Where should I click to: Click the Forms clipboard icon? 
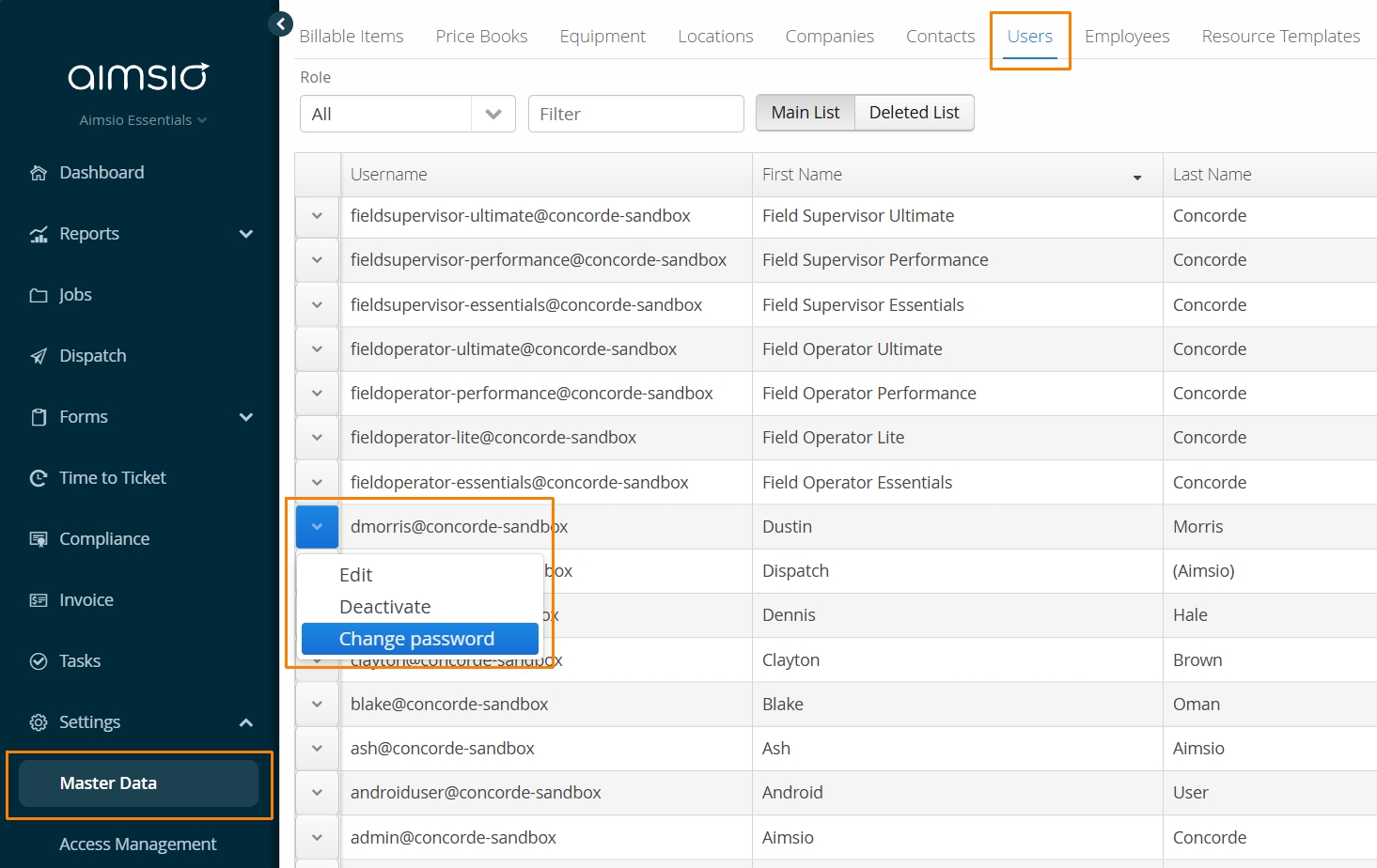point(39,417)
